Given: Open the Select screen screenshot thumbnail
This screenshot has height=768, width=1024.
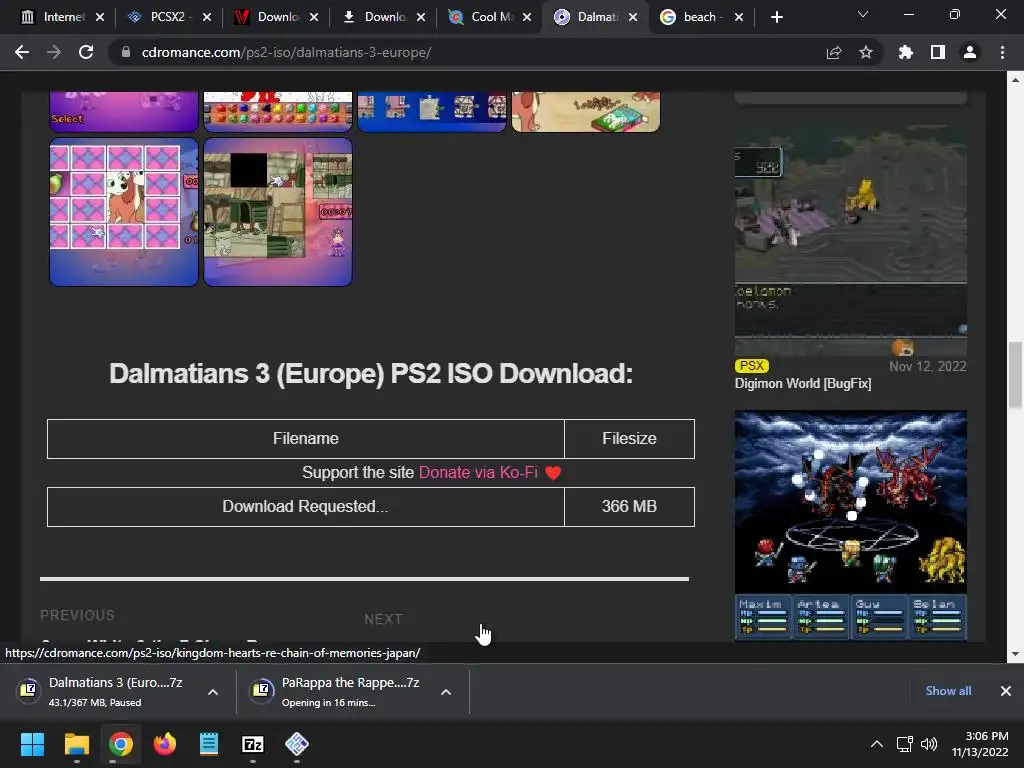Looking at the screenshot, I should [x=124, y=111].
